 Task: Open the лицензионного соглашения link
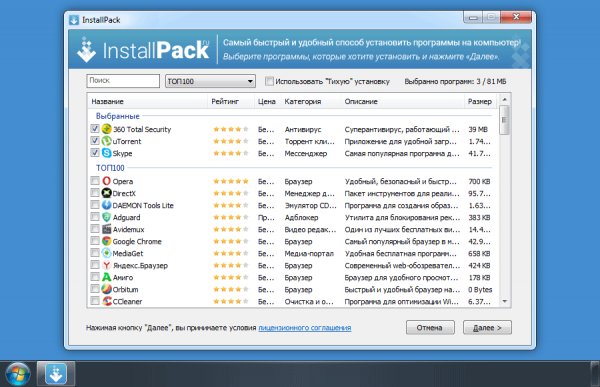pos(305,328)
